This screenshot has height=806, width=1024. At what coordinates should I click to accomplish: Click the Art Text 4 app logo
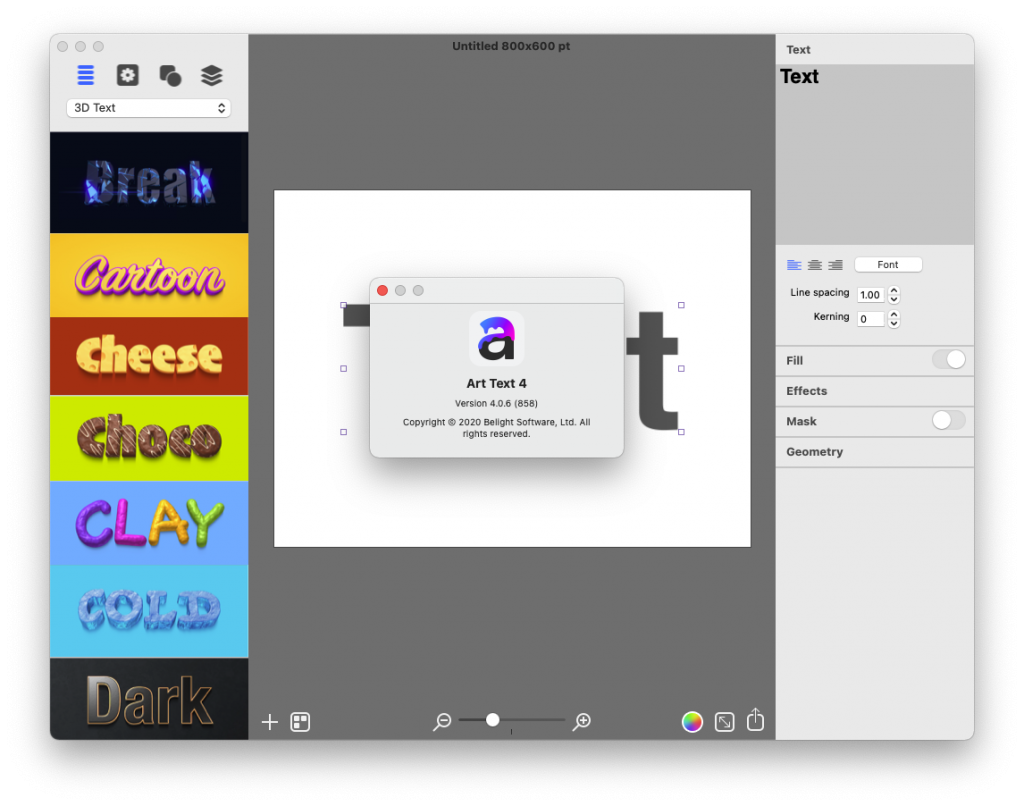click(x=496, y=338)
